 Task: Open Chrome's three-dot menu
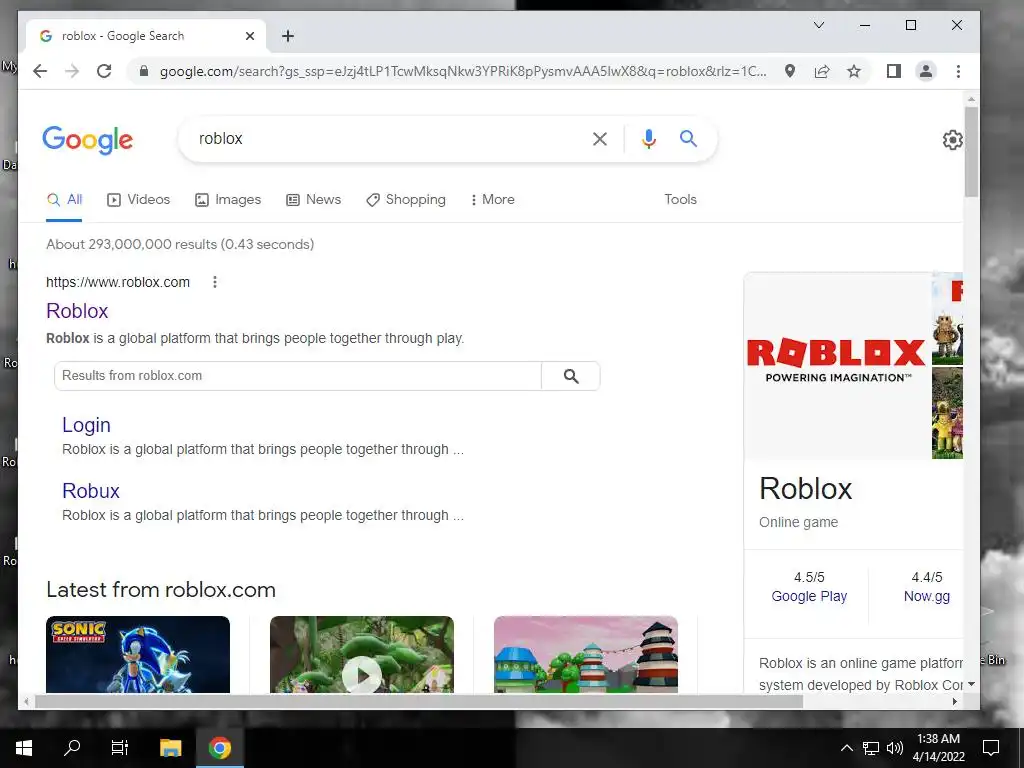tap(958, 71)
